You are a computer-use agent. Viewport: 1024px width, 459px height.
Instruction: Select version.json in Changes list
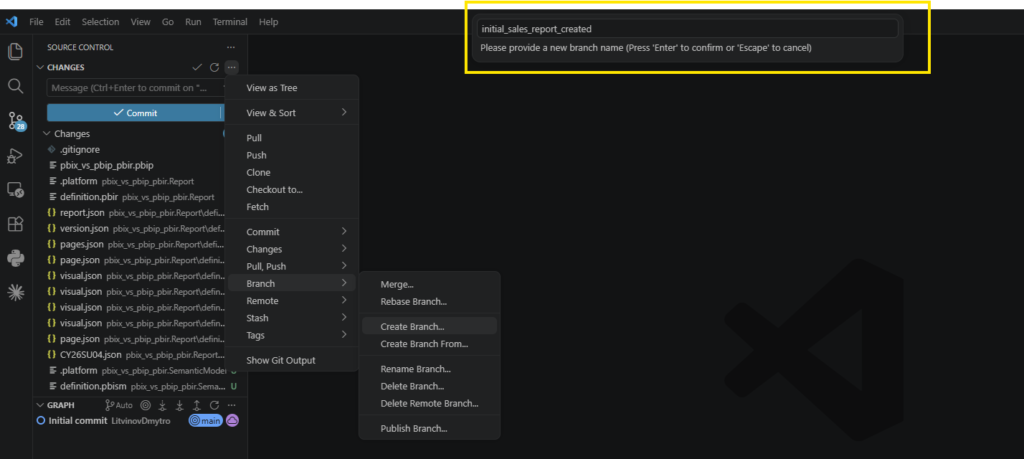coord(84,229)
